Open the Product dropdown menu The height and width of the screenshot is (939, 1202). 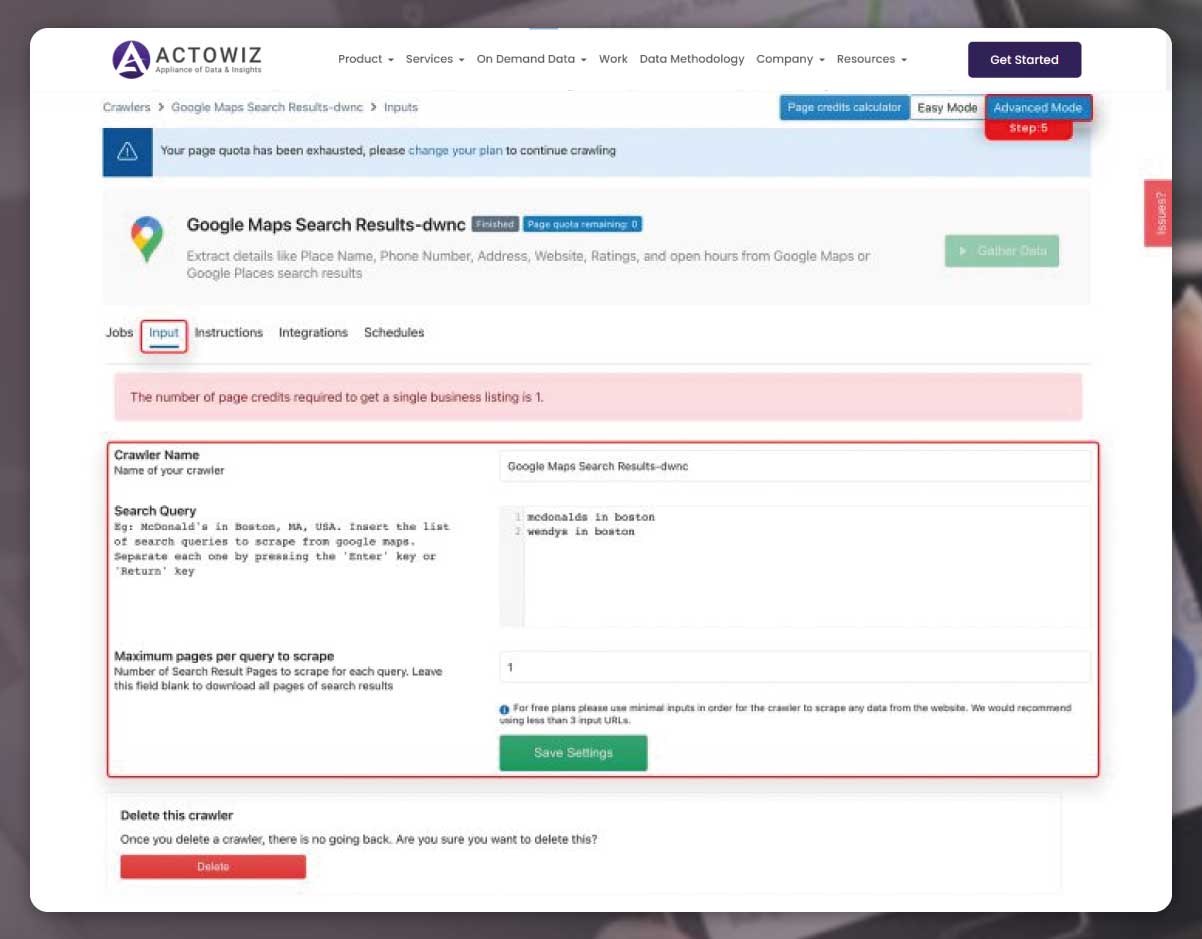point(366,59)
